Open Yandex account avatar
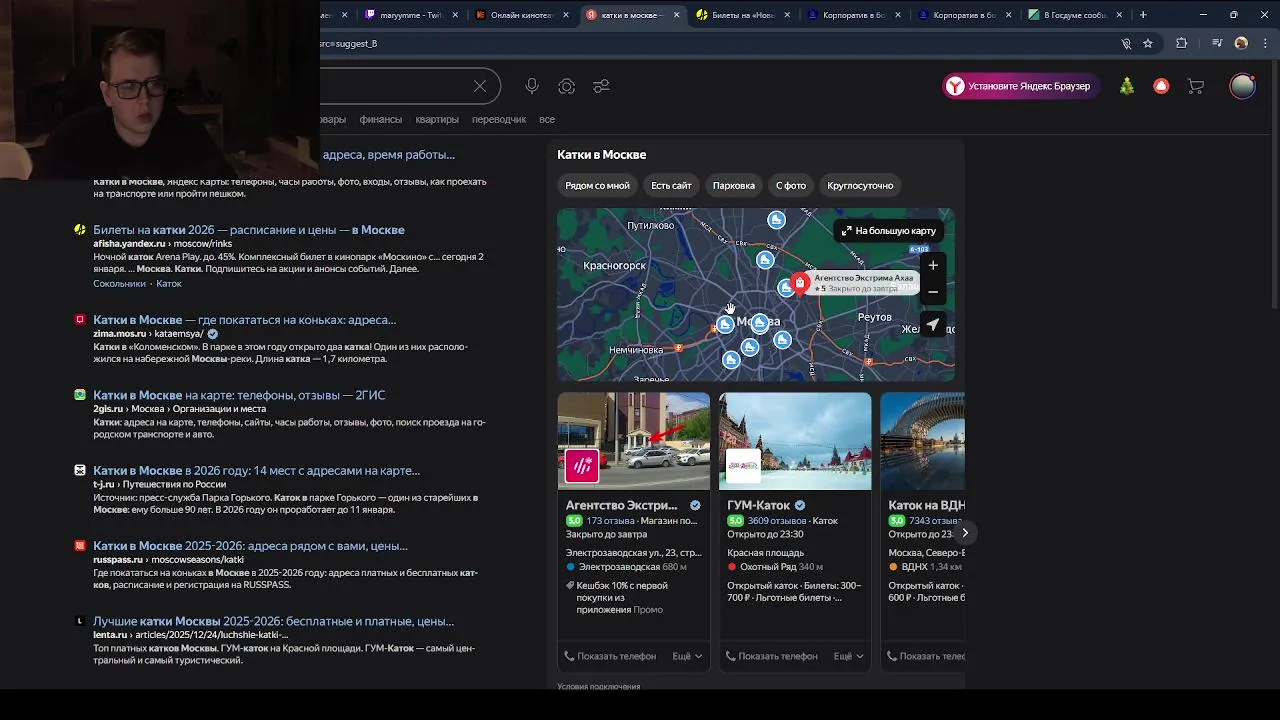 tap(1242, 86)
